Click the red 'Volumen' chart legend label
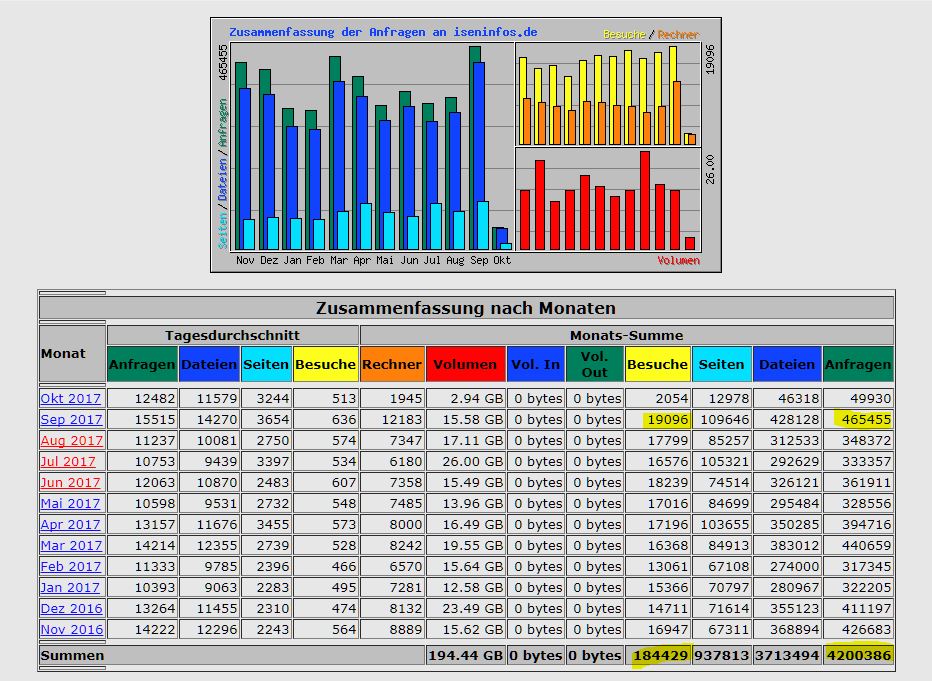The image size is (932, 681). (x=678, y=260)
